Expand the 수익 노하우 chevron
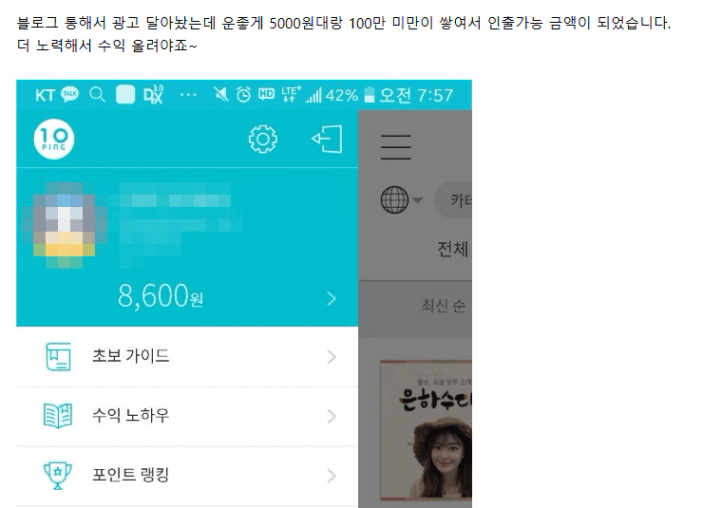The height and width of the screenshot is (508, 721). click(x=332, y=417)
